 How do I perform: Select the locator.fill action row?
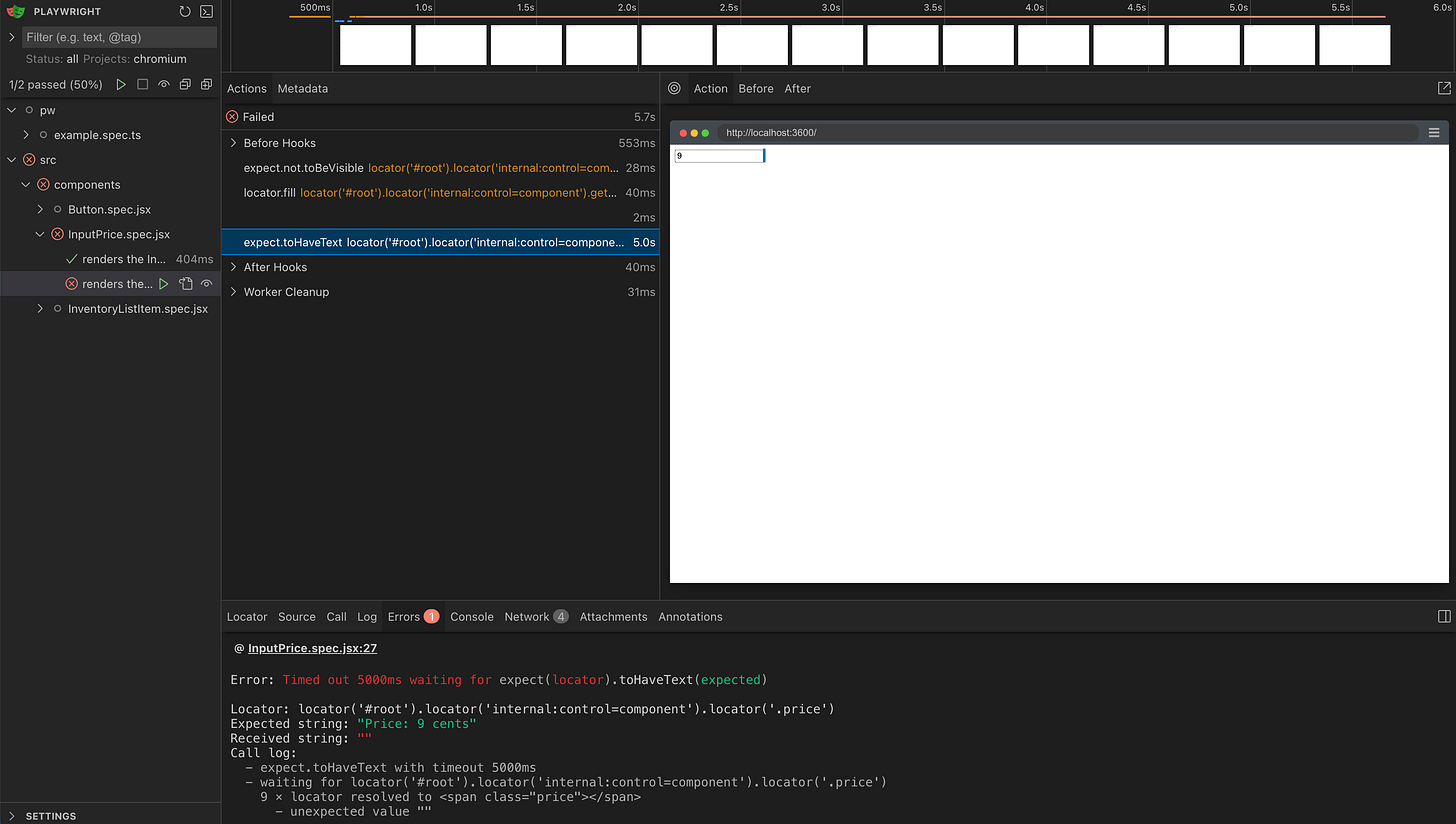coord(440,193)
